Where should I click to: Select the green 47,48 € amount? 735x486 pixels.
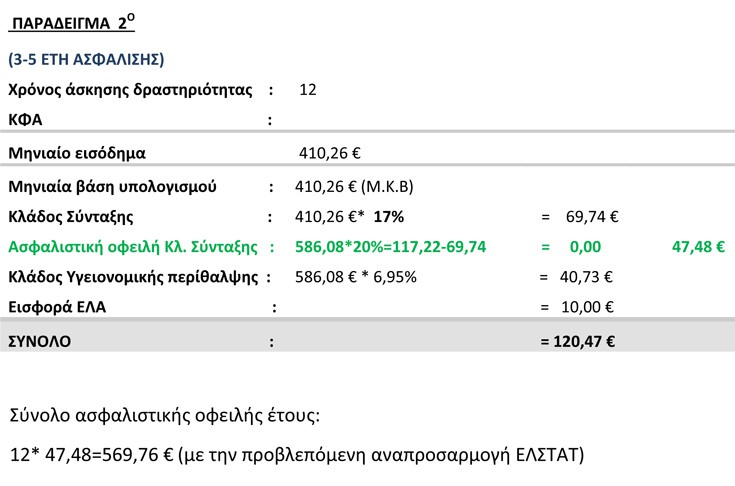698,246
